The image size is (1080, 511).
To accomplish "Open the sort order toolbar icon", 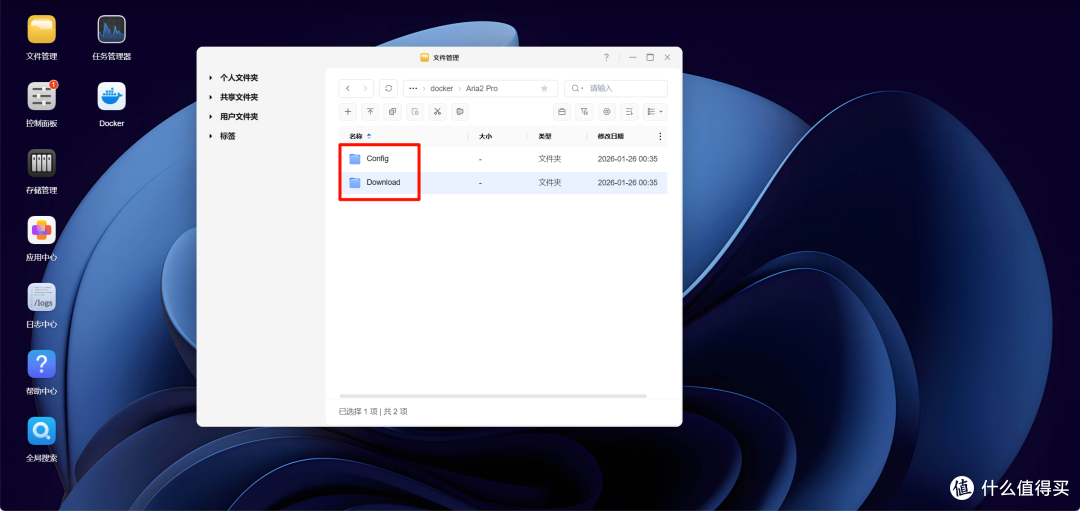I will click(x=629, y=111).
